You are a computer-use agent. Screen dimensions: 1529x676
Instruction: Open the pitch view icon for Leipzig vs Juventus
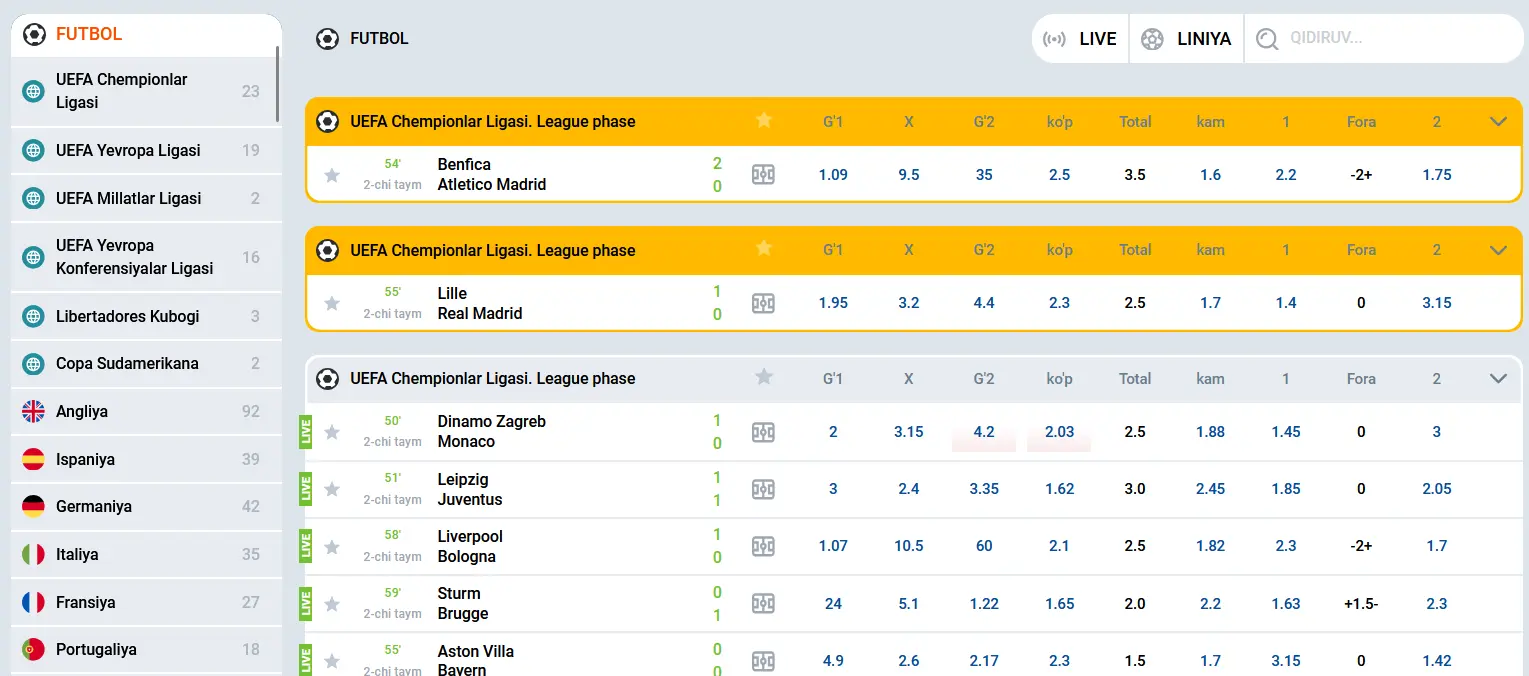click(763, 489)
